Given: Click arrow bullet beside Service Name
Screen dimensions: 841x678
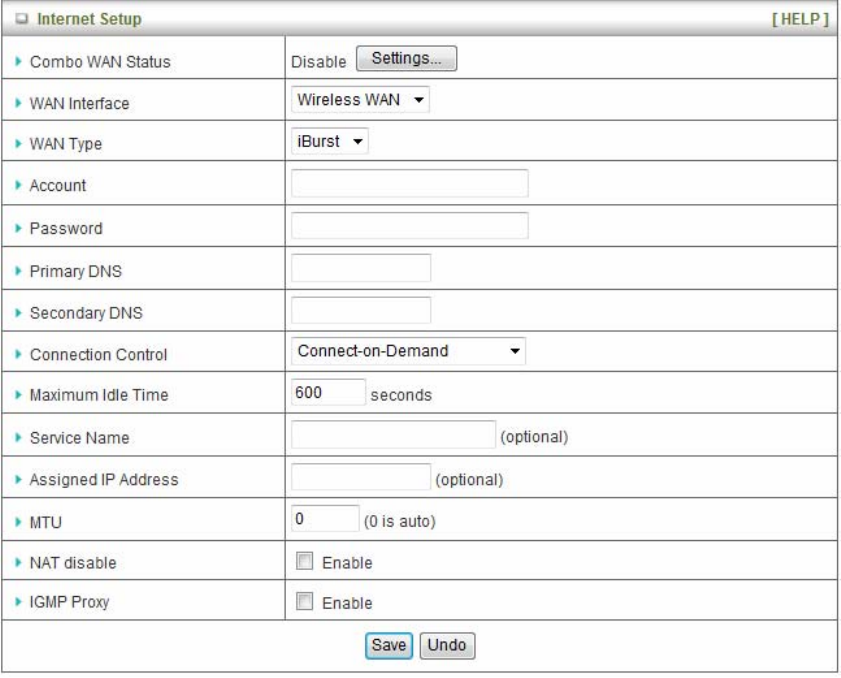Looking at the screenshot, I should click(18, 438).
